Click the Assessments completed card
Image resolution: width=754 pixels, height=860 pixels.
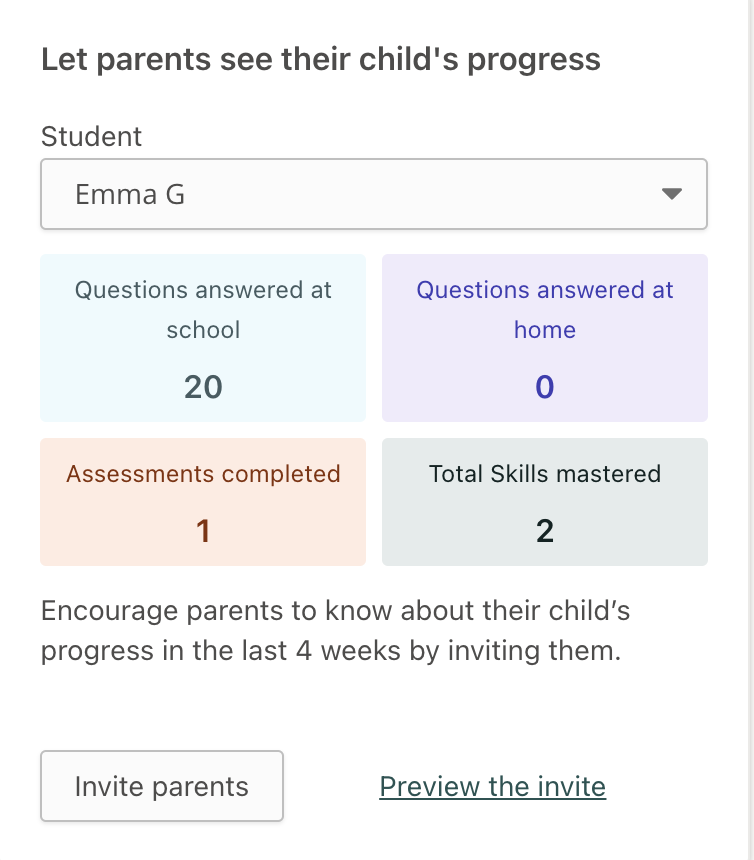pos(203,502)
